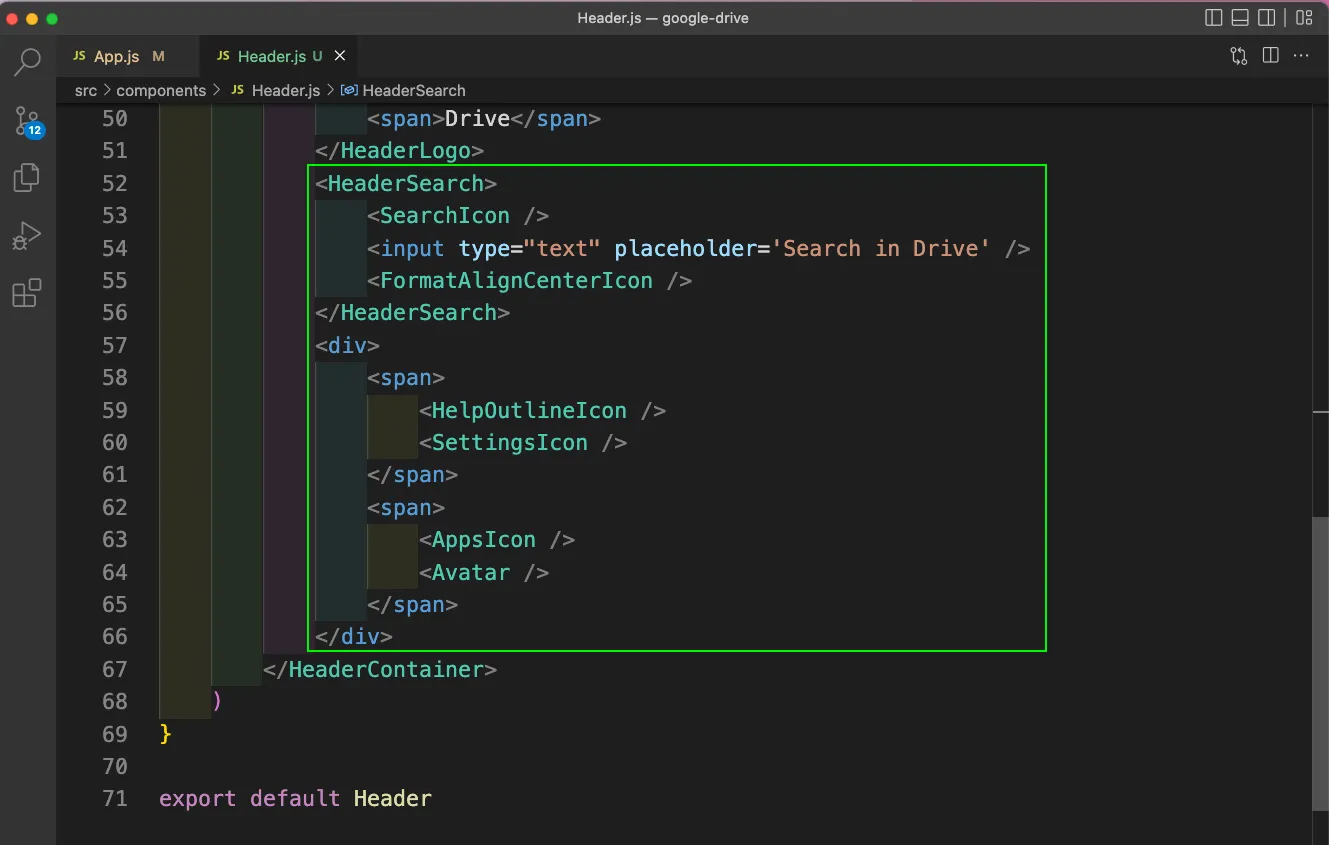
Task: Close the Header.js tab
Action: 340,56
